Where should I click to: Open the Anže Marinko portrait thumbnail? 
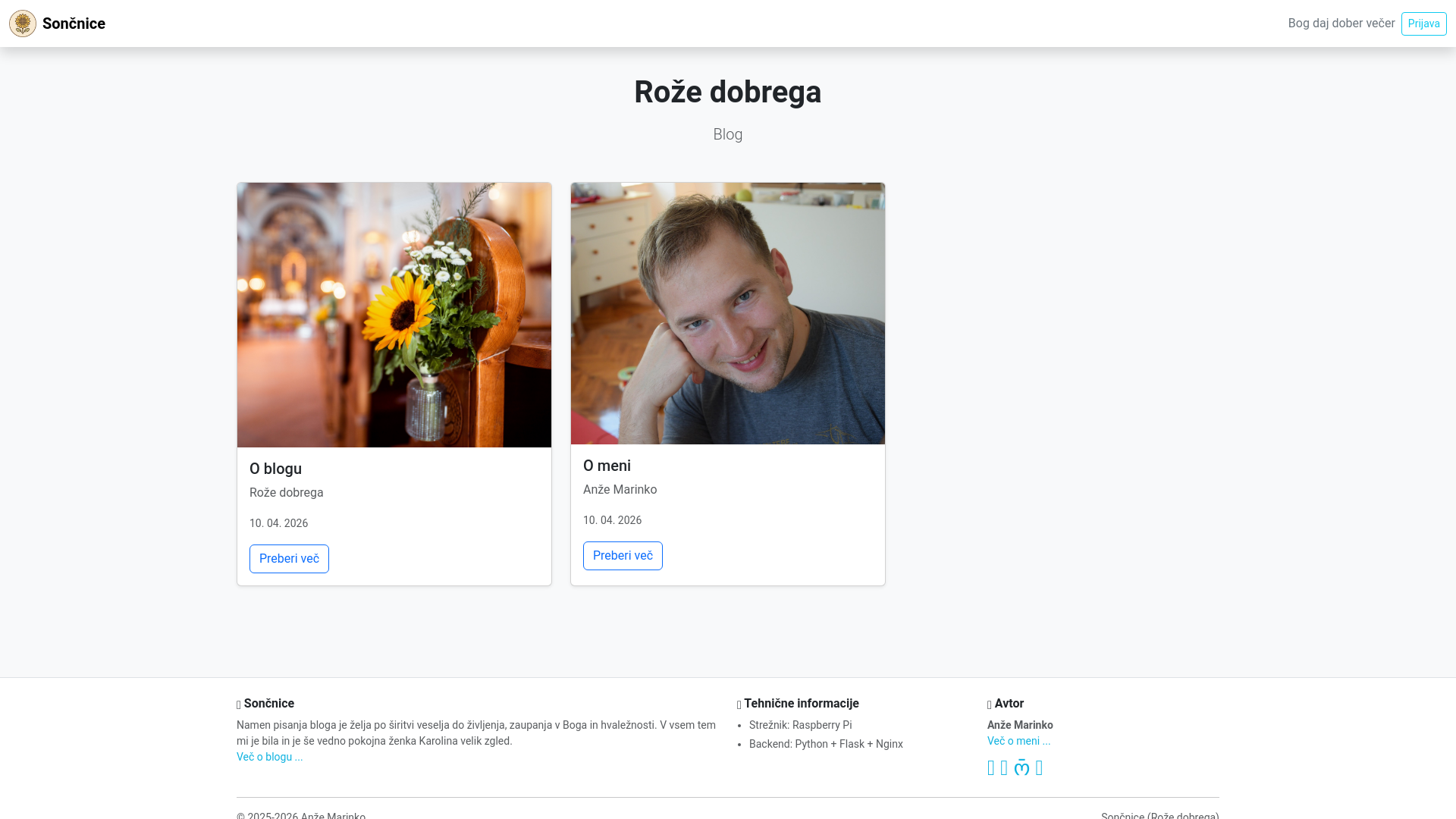coord(728,313)
